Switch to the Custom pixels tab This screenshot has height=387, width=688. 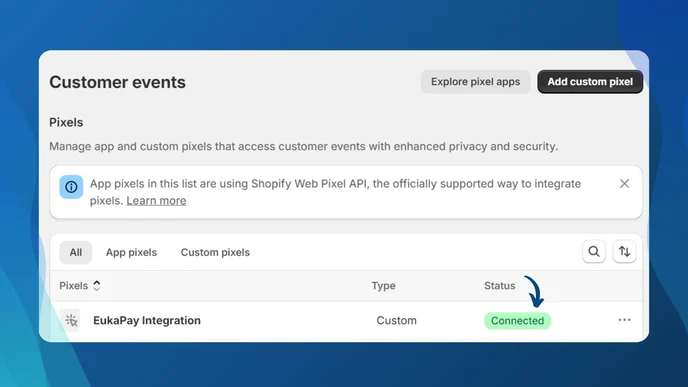coord(215,252)
